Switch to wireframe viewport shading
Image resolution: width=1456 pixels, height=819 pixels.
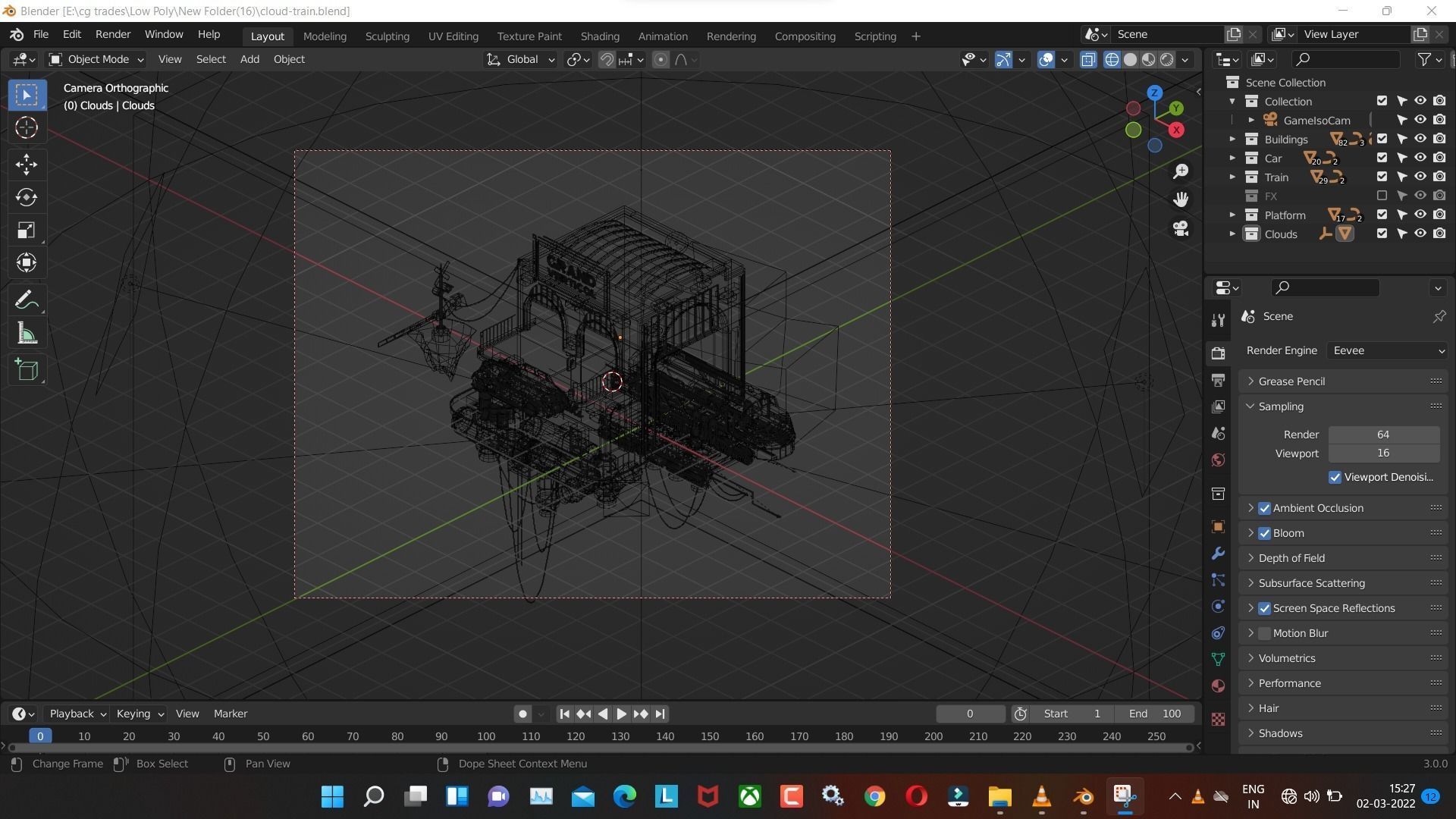point(1112,60)
